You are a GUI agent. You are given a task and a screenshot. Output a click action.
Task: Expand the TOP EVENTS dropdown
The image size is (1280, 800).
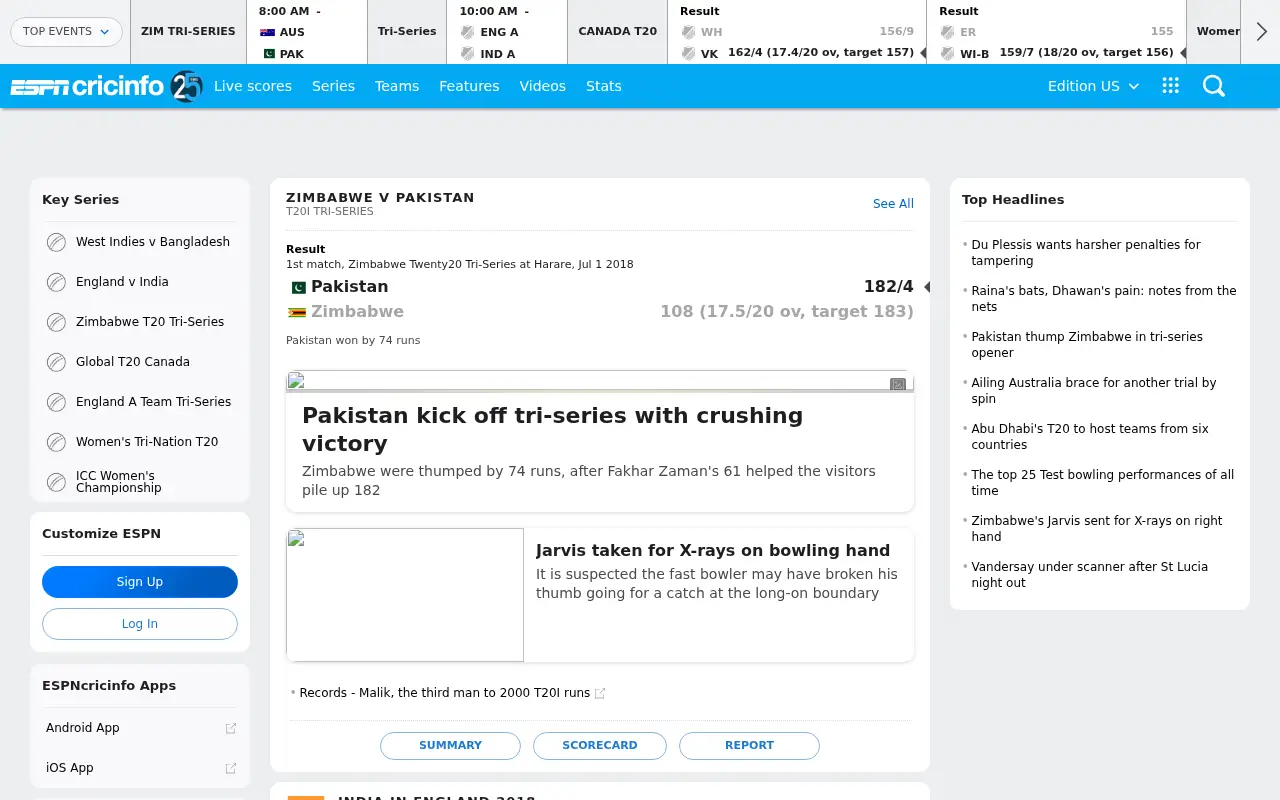tap(66, 32)
